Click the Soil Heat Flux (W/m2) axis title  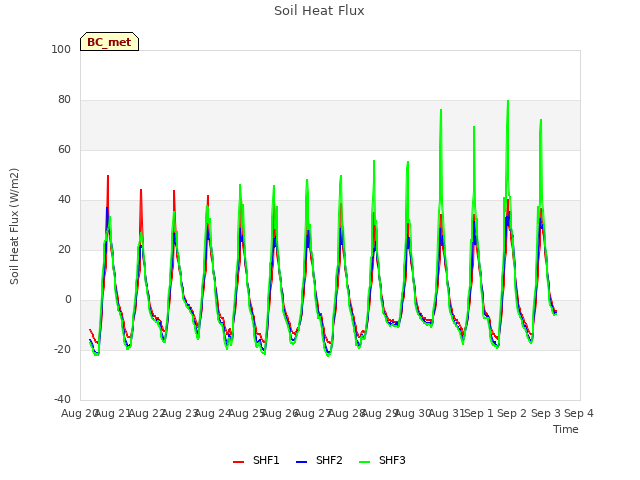pos(14,226)
